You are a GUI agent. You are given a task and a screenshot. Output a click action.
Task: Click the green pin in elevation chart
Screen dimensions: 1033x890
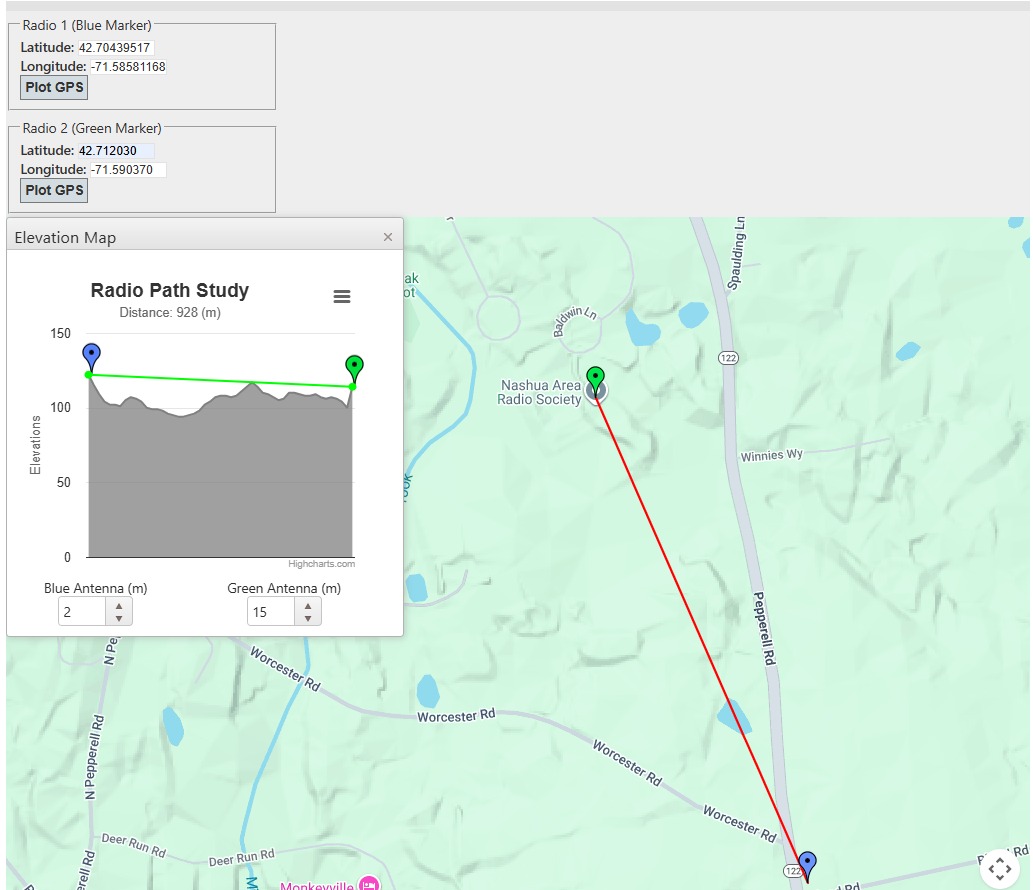coord(354,366)
